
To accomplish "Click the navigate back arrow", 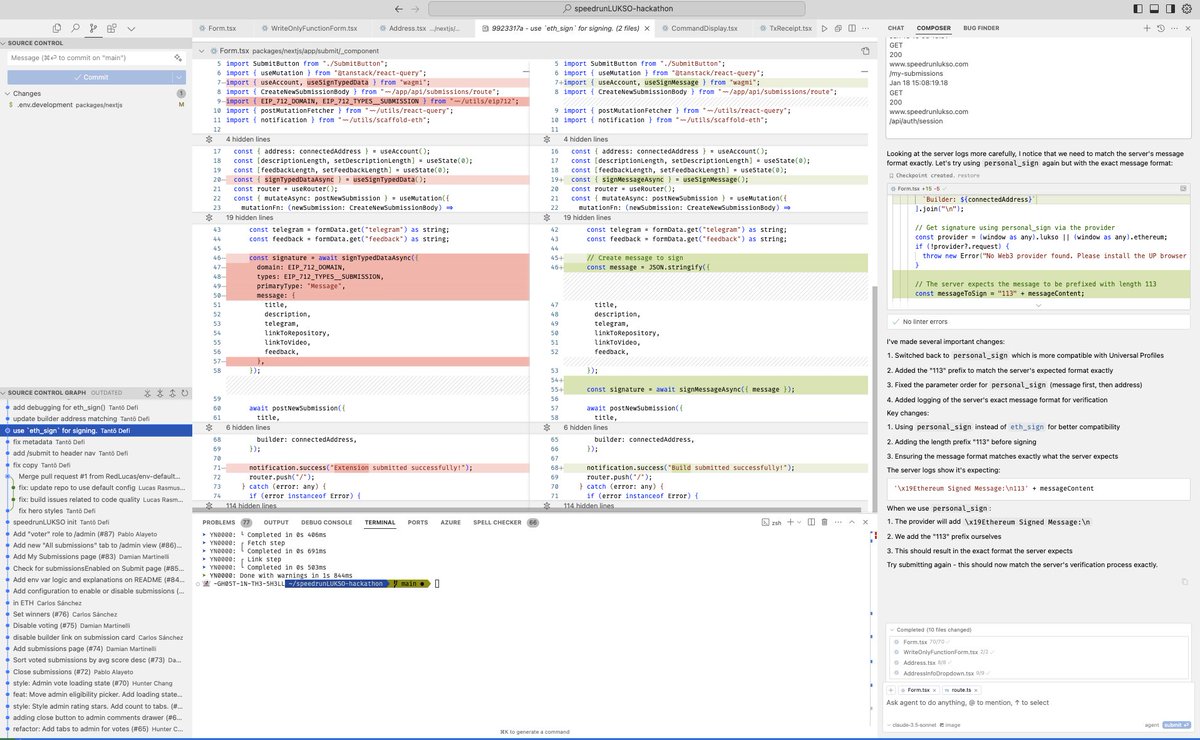I will click(399, 8).
